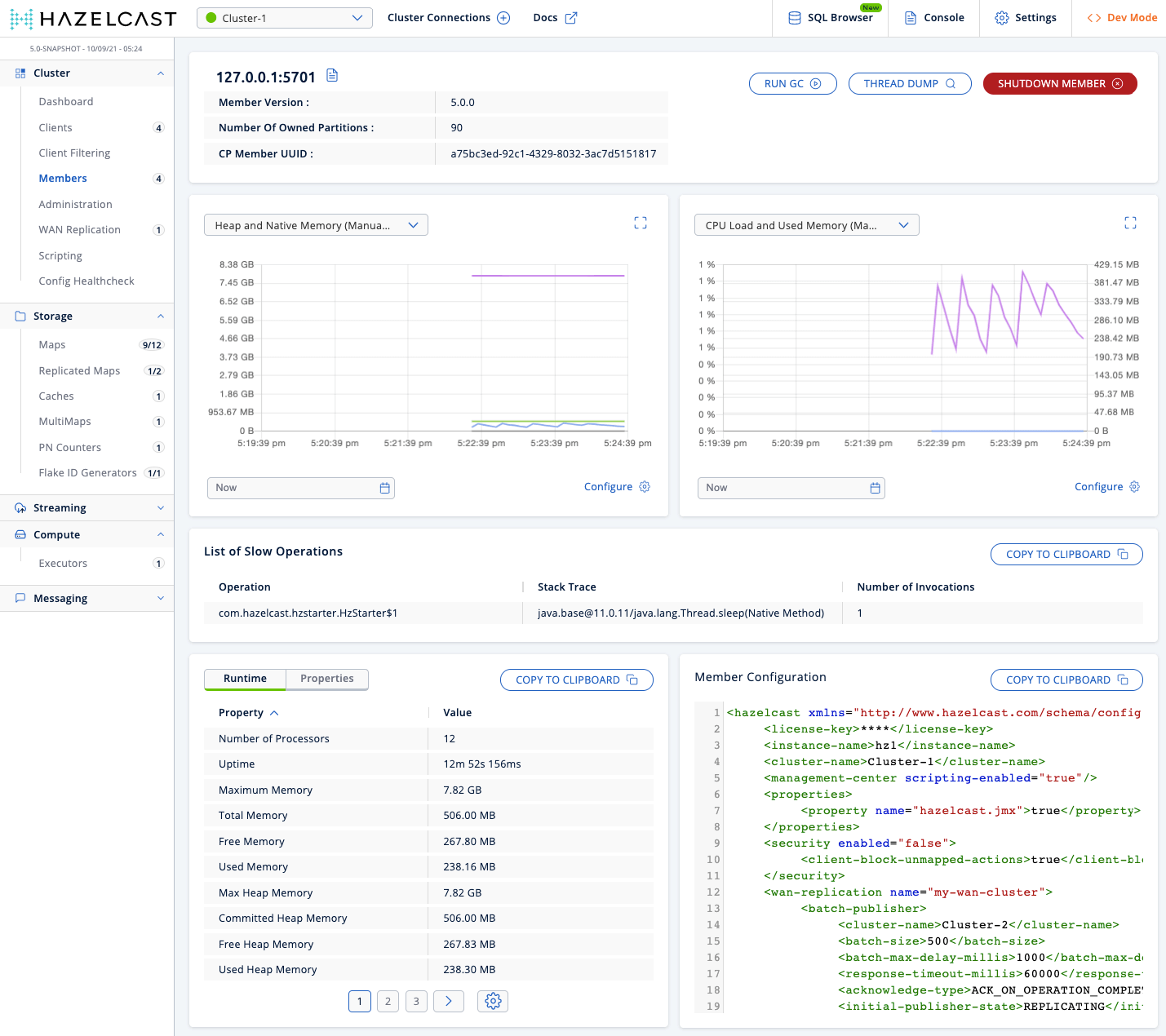The image size is (1166, 1036).
Task: Click the copy icon beside member address 127.0.0.1:5701
Action: click(332, 76)
